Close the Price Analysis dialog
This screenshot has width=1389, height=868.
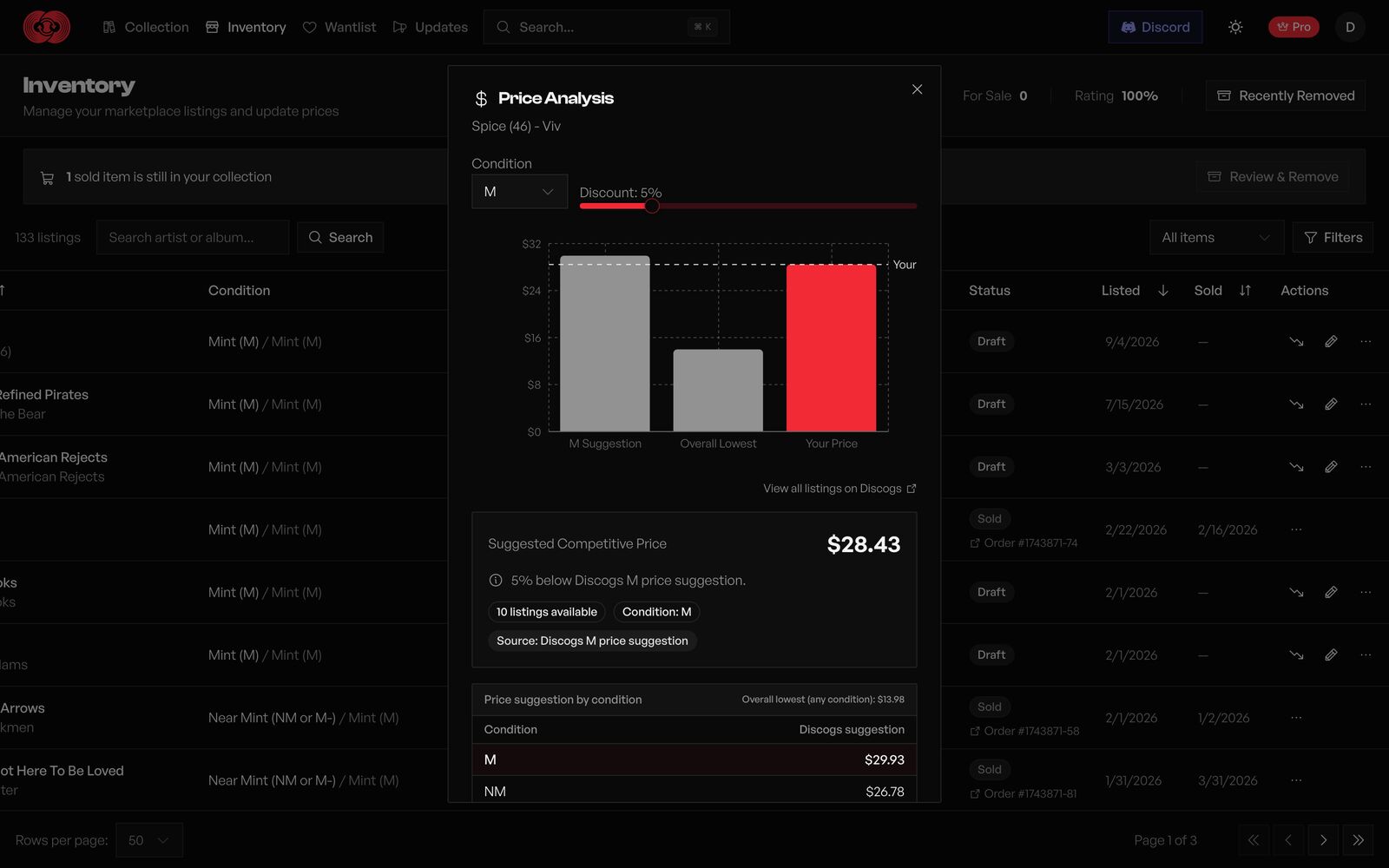point(917,89)
